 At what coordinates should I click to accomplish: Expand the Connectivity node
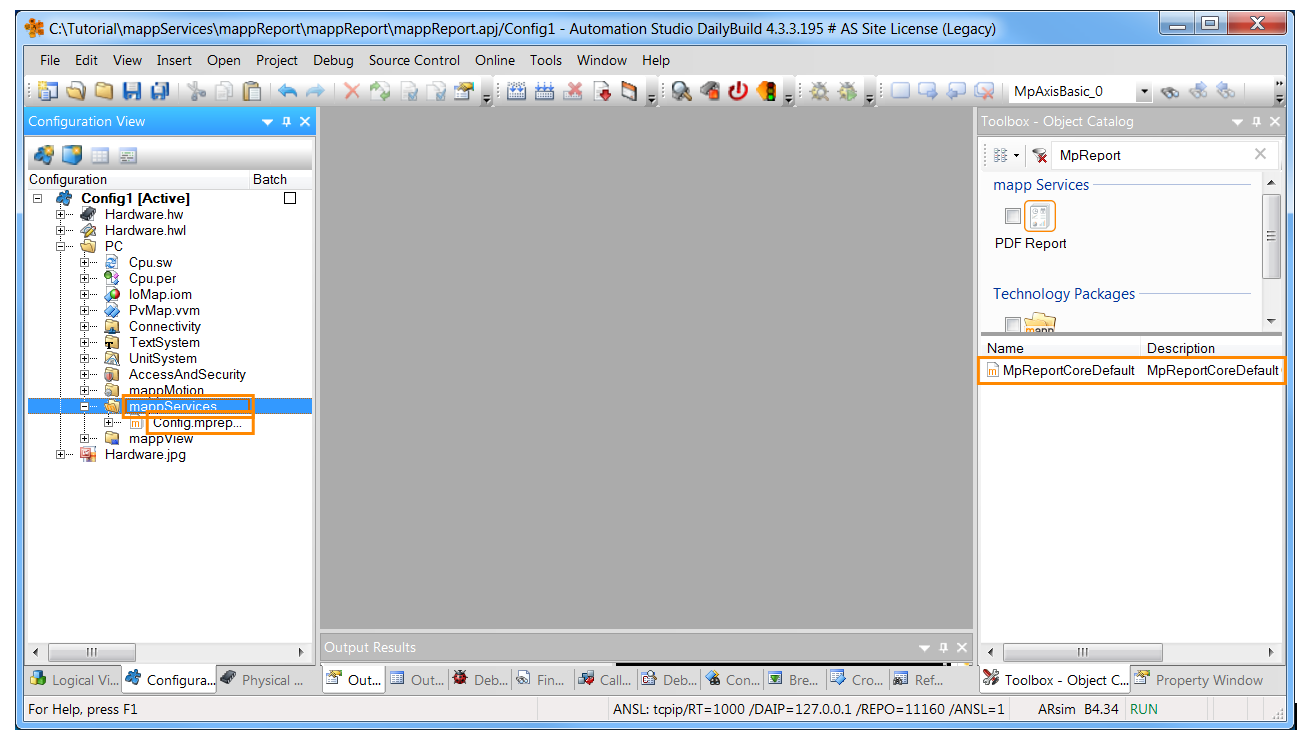(86, 326)
